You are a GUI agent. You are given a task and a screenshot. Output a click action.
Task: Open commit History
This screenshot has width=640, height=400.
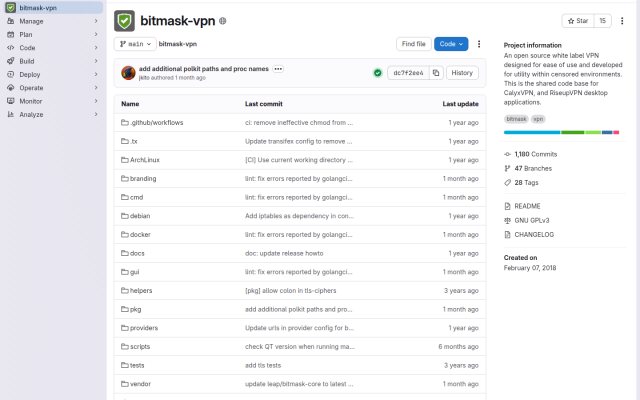click(462, 73)
